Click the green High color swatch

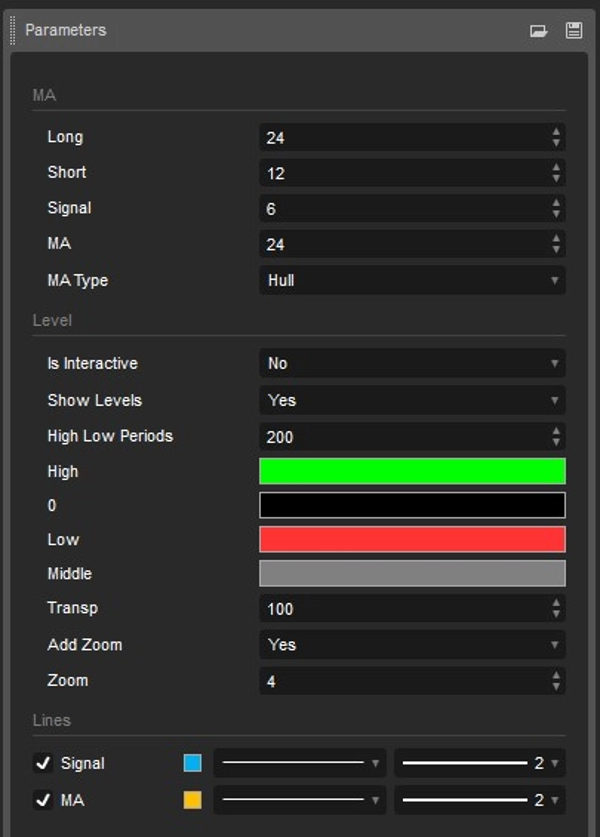[412, 468]
